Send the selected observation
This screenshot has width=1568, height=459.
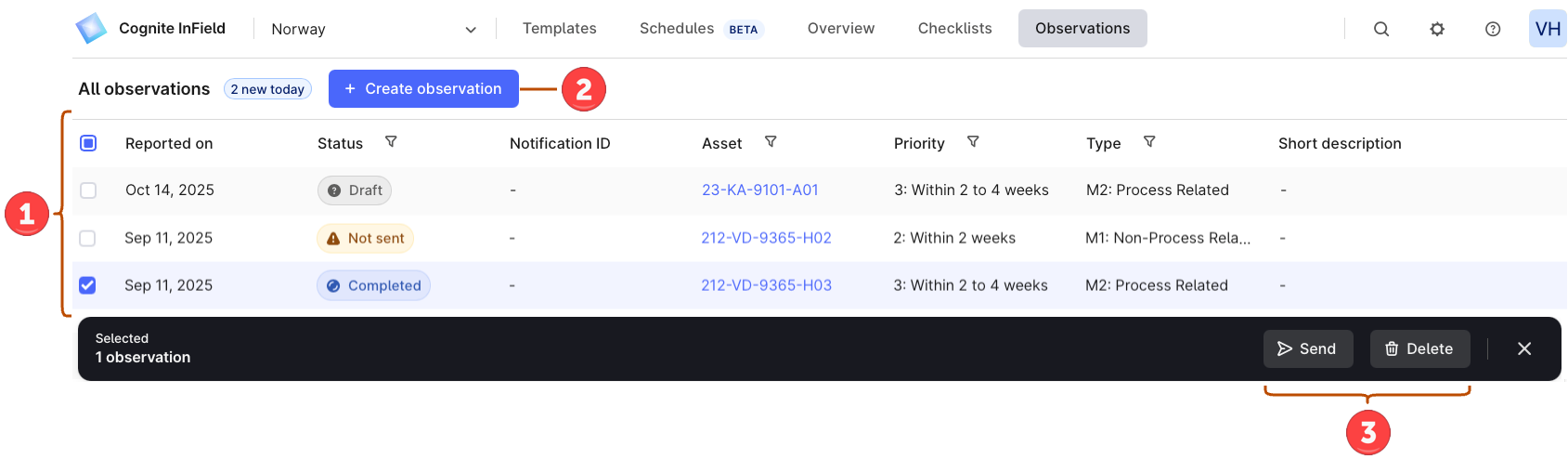[1308, 348]
